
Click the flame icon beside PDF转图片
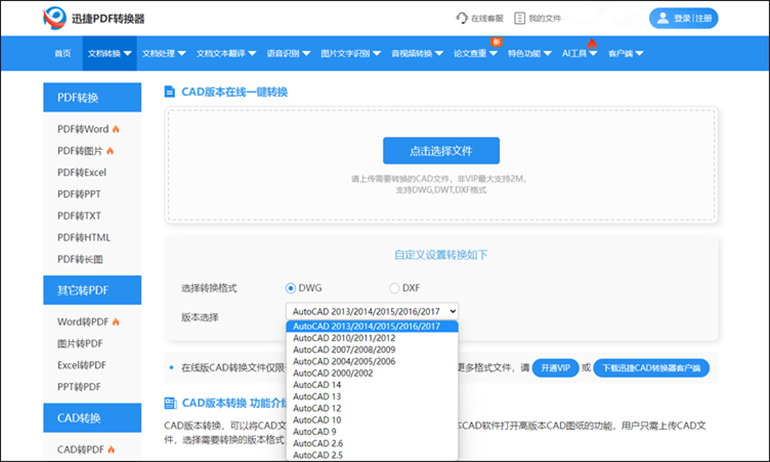tap(110, 151)
